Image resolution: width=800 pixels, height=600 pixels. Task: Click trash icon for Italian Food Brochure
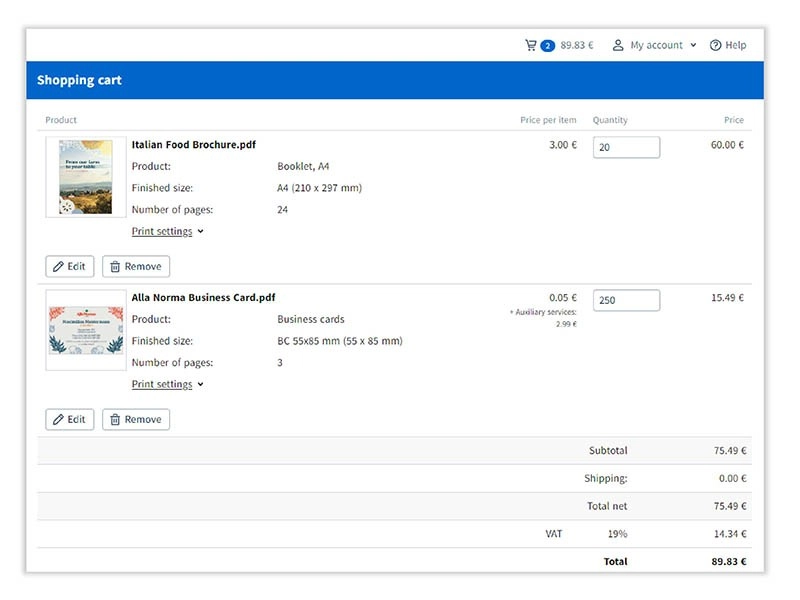(115, 267)
